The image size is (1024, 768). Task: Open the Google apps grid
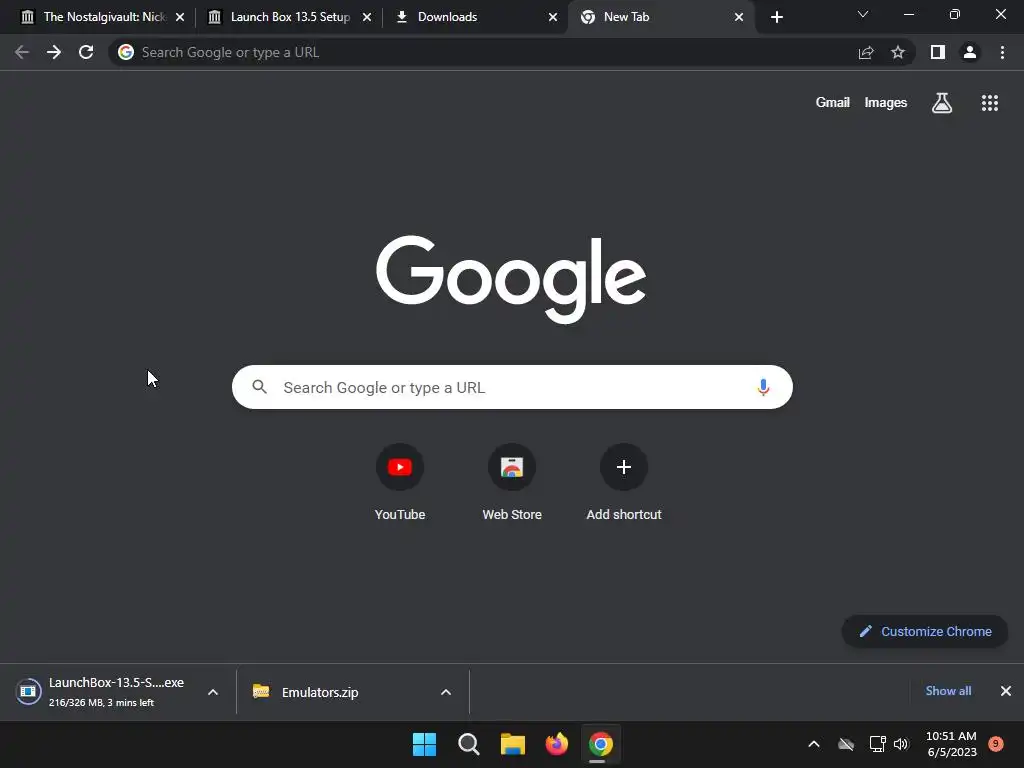point(990,103)
